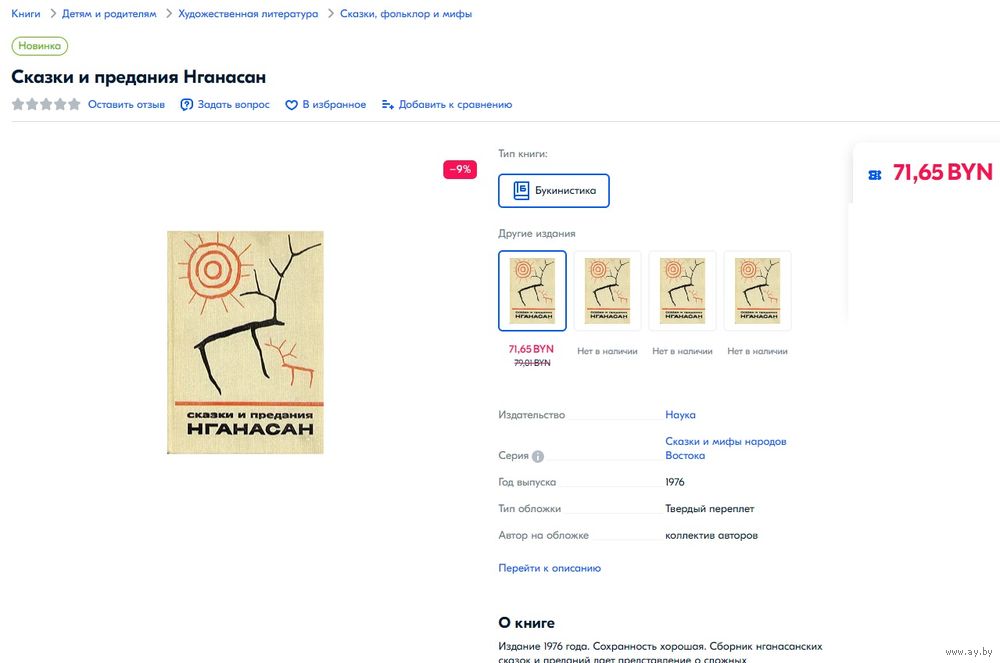Click the question mark icon by Задать вопрос
Screen dimensions: 1000x663
(186, 105)
